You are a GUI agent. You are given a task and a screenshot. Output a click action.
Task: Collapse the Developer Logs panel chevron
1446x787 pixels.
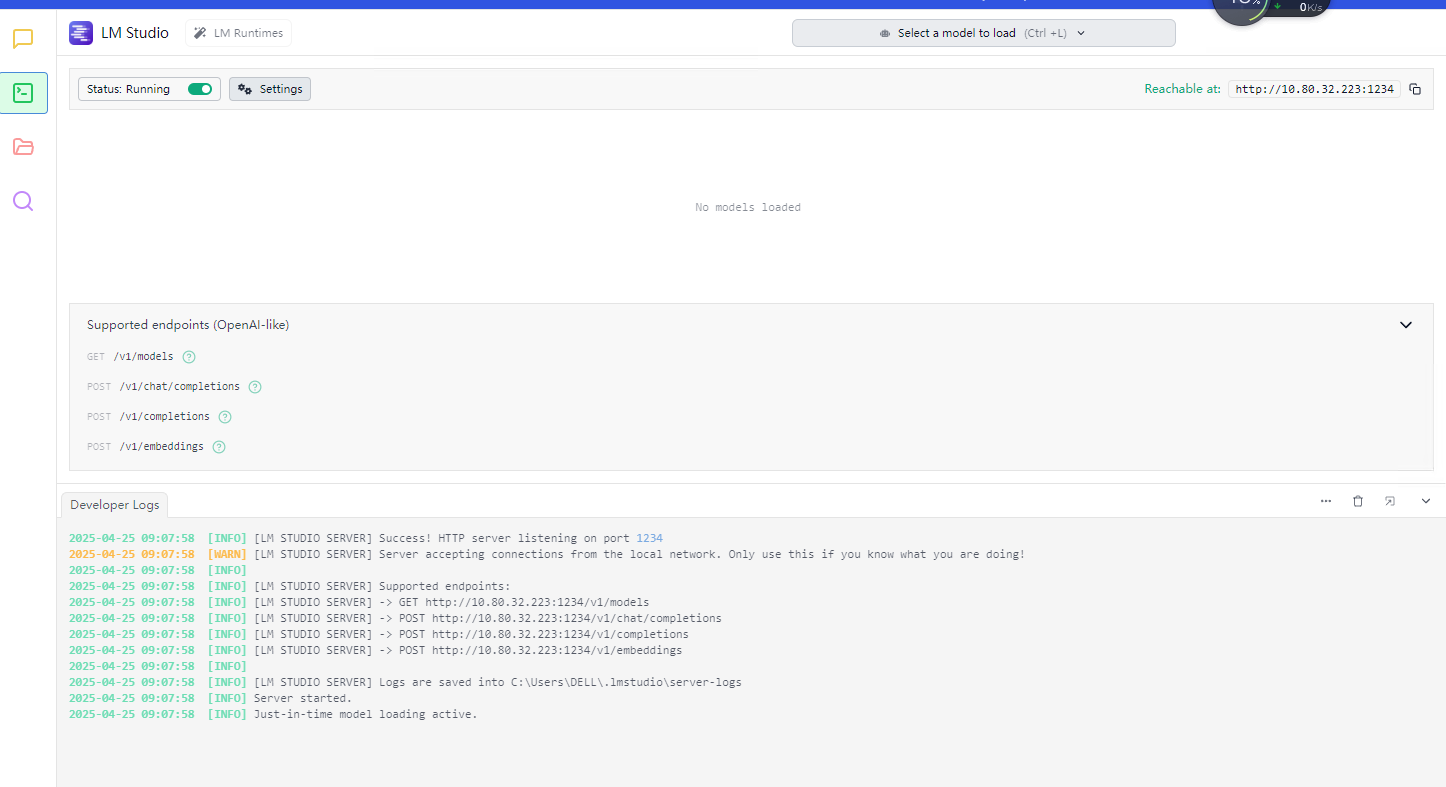pyautogui.click(x=1426, y=501)
